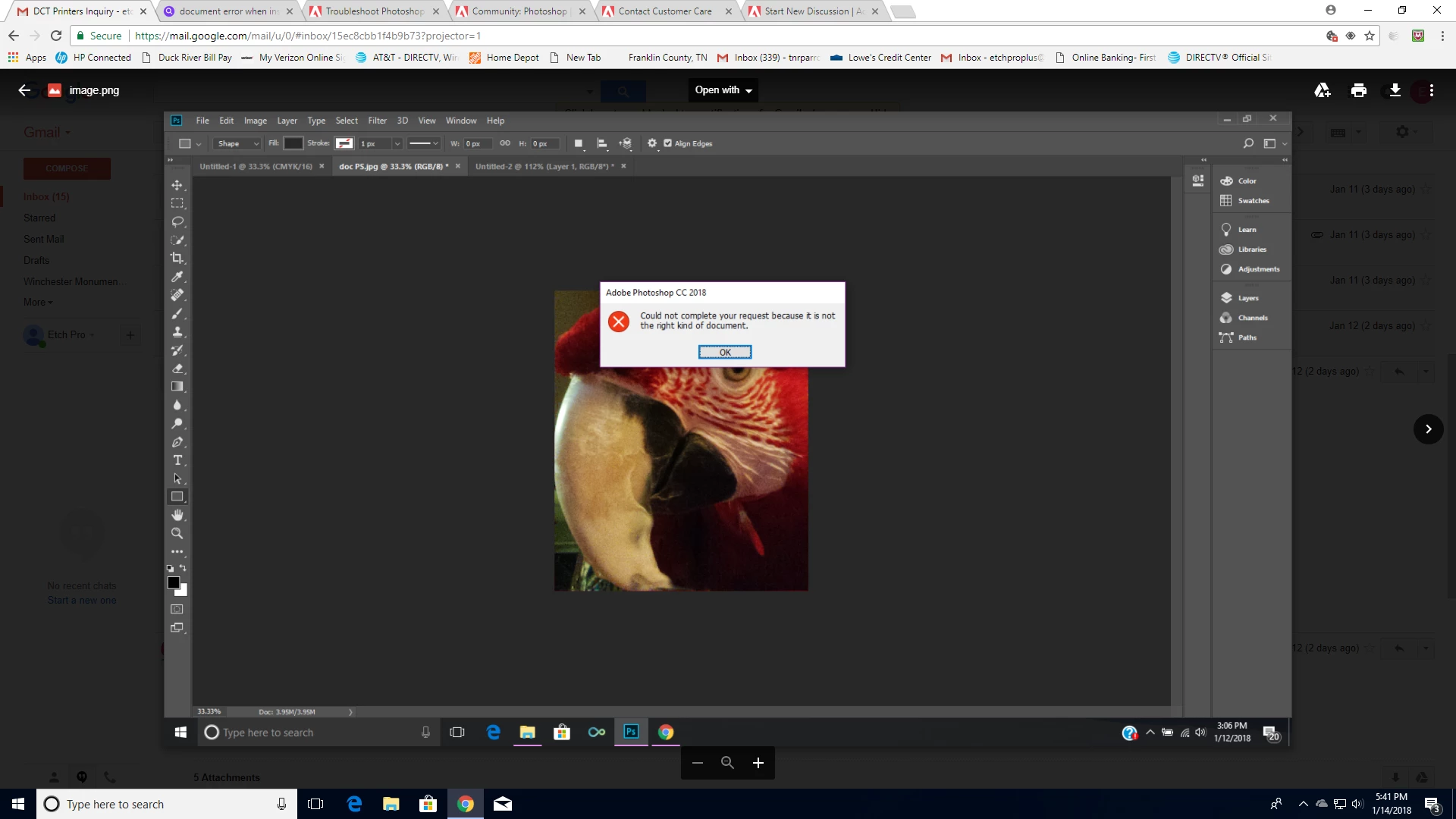Viewport: 1456px width, 819px height.
Task: Select the Horizontal Type tool
Action: 177,460
